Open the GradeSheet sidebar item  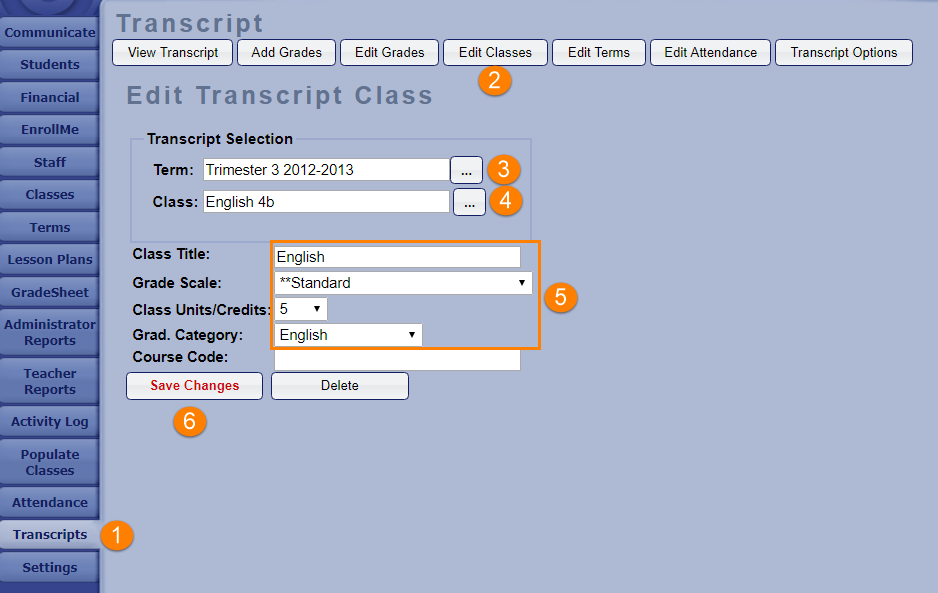[x=50, y=292]
